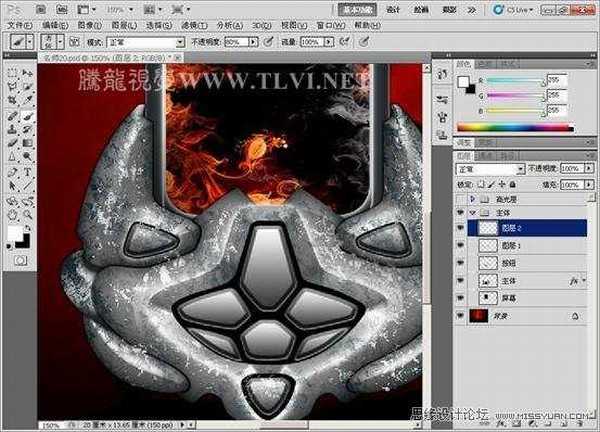Open layer fill slider arrow

[x=589, y=185]
